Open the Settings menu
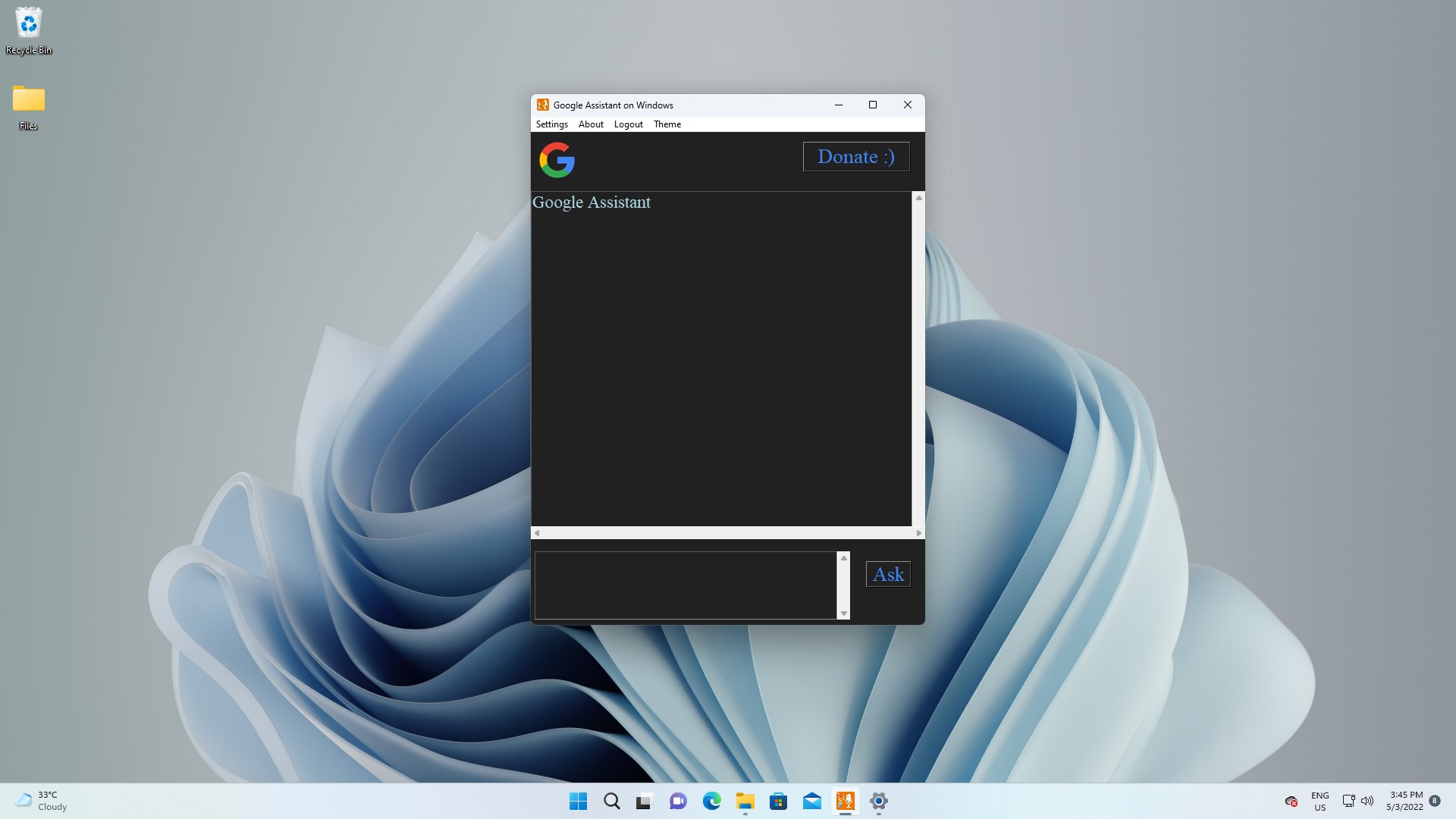The width and height of the screenshot is (1456, 819). click(x=551, y=124)
